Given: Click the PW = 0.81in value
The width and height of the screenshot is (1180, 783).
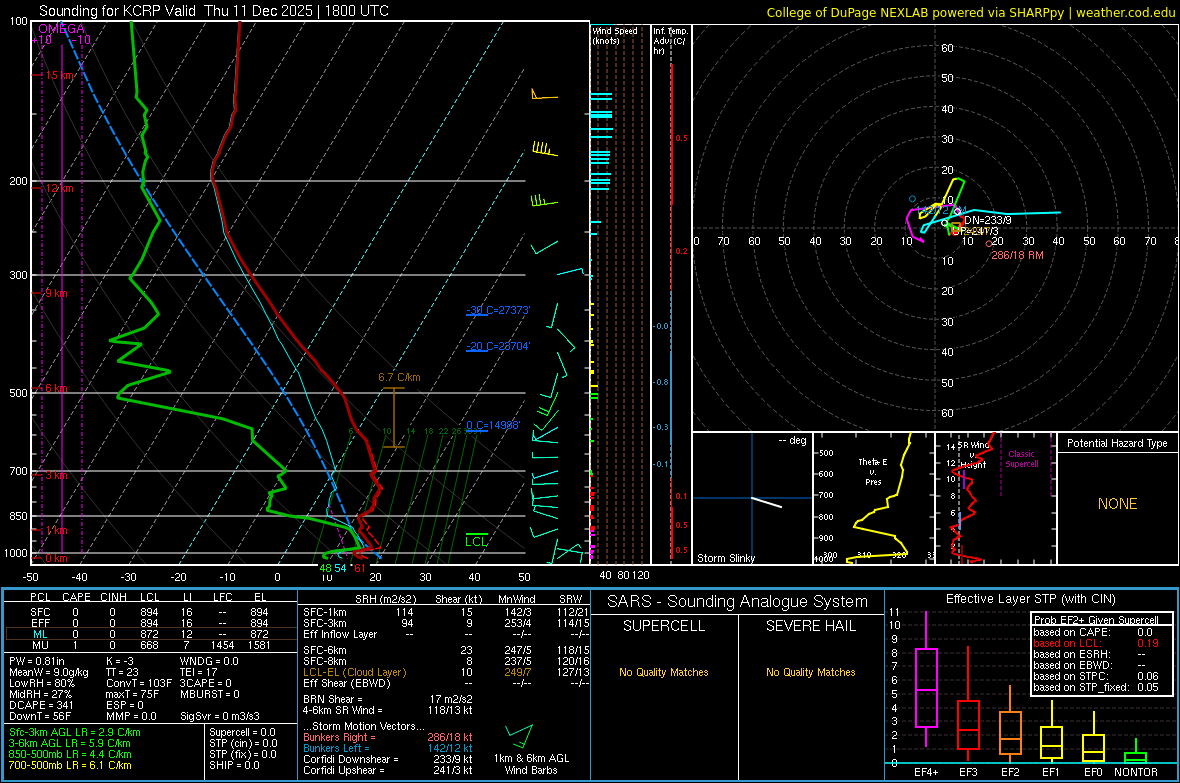Looking at the screenshot, I should [37, 661].
